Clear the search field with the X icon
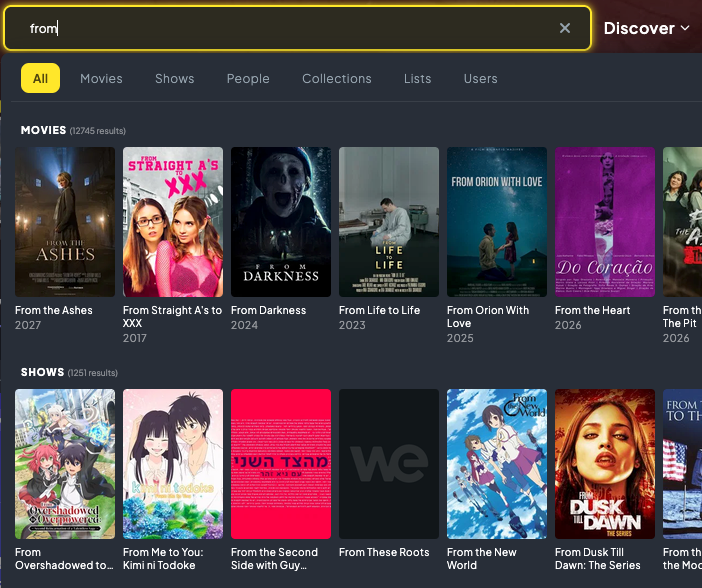Viewport: 702px width, 588px height. (565, 28)
